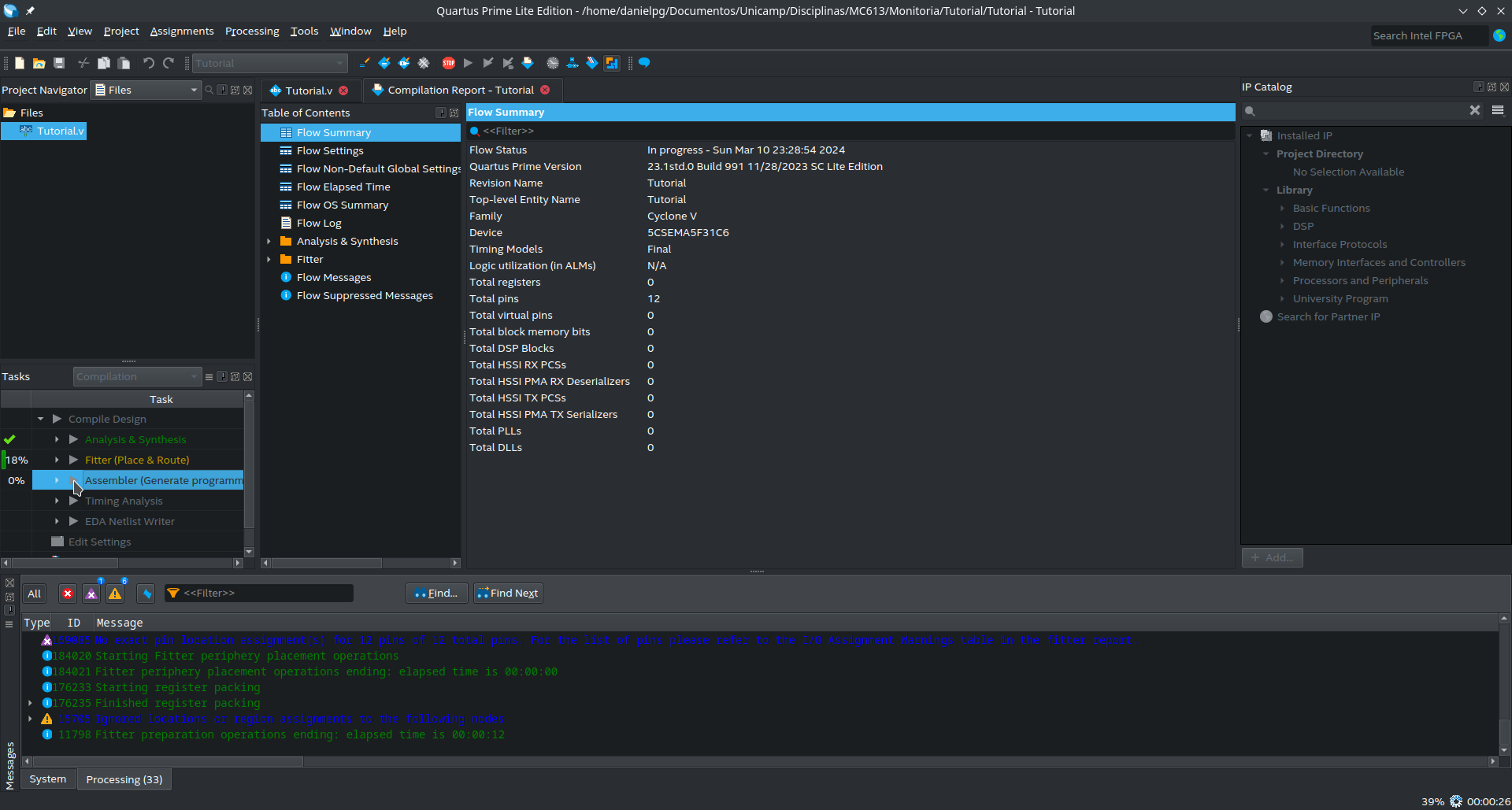
Task: Close the Tutorial.v tab
Action: pos(343,91)
